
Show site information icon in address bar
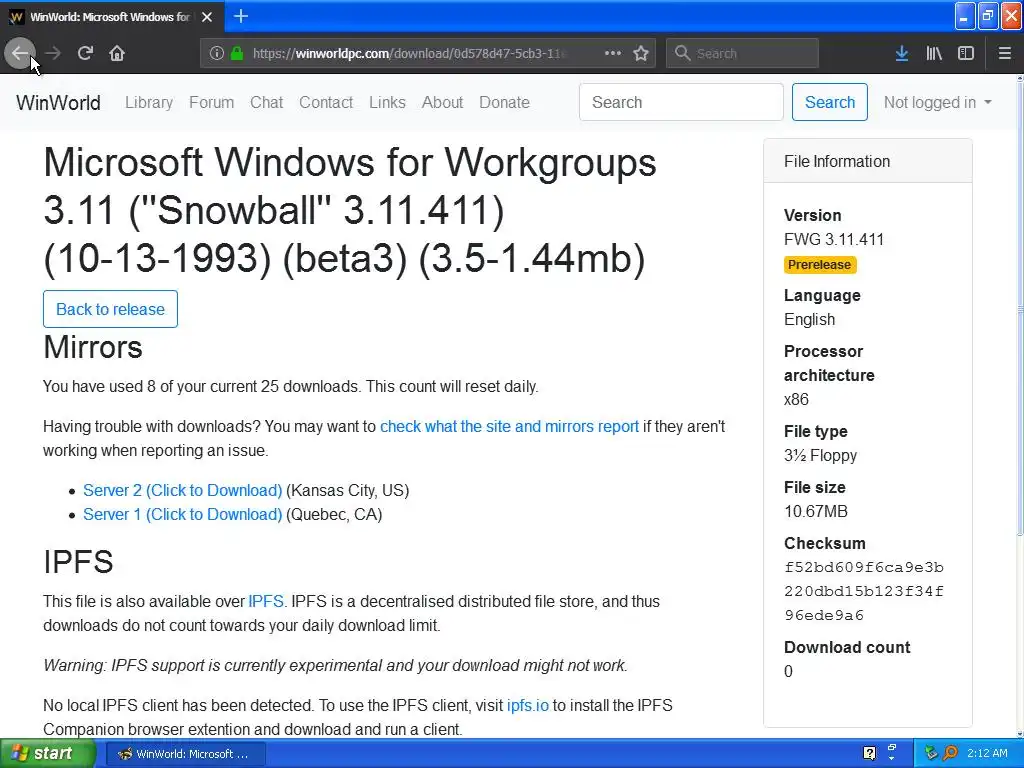[x=217, y=54]
